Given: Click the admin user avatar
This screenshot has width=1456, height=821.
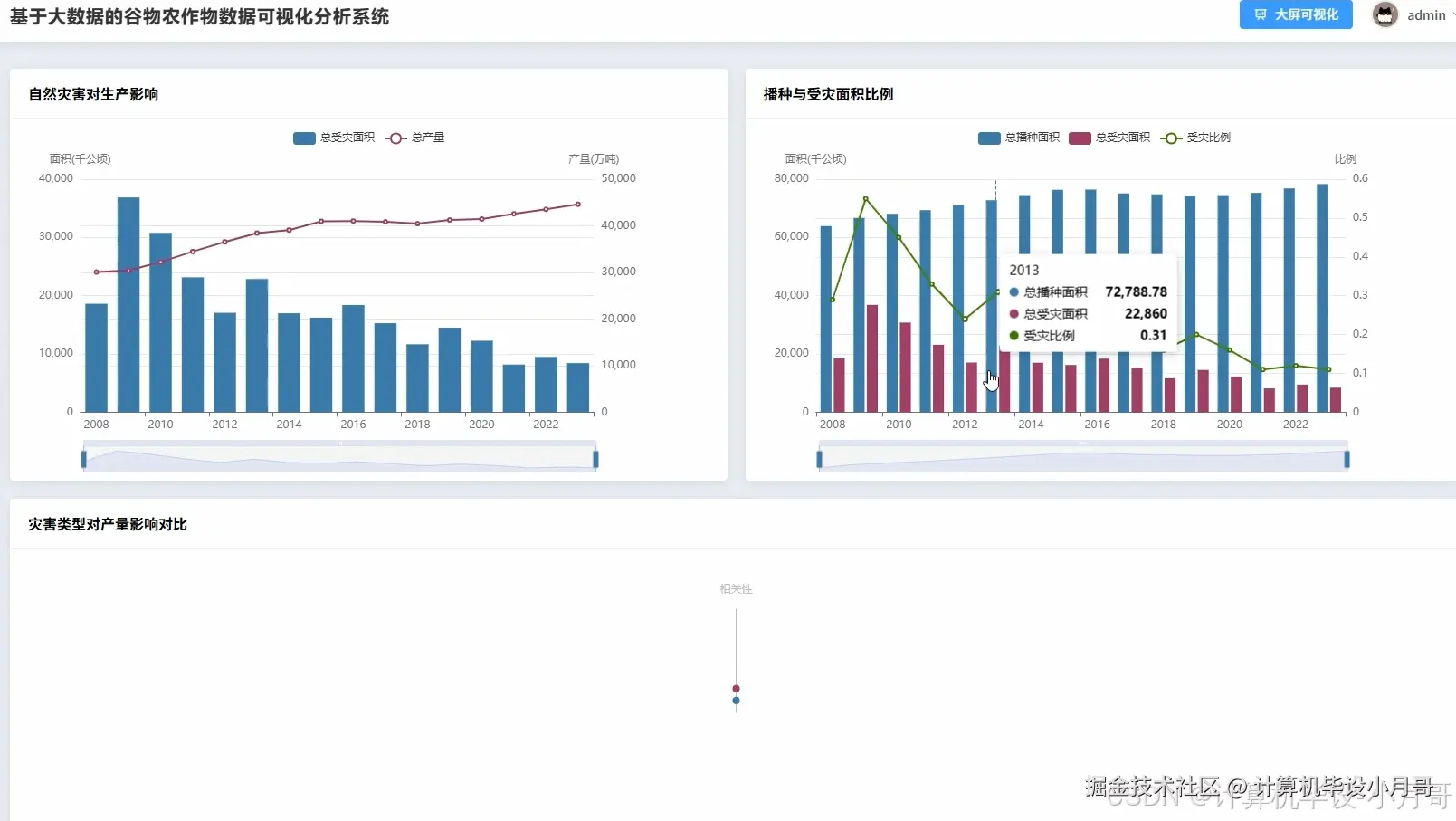Looking at the screenshot, I should coord(1385,14).
